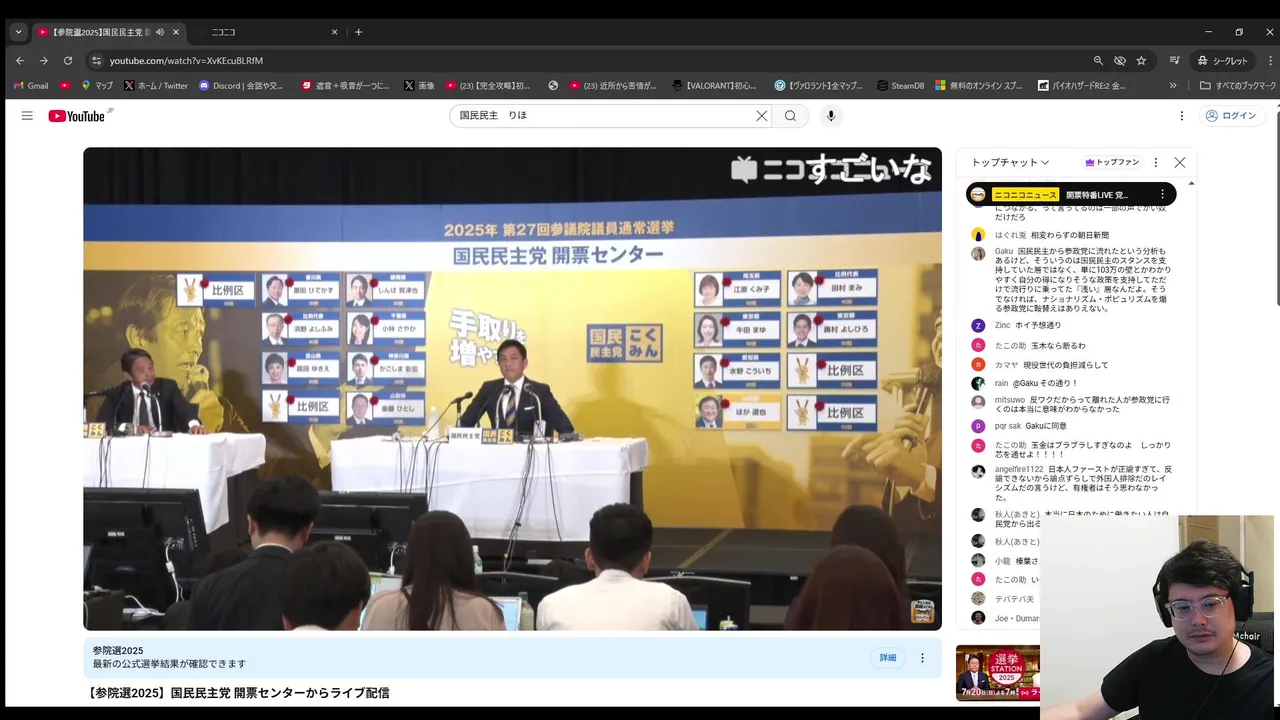Open the browser zoom magnifier icon

click(1098, 60)
